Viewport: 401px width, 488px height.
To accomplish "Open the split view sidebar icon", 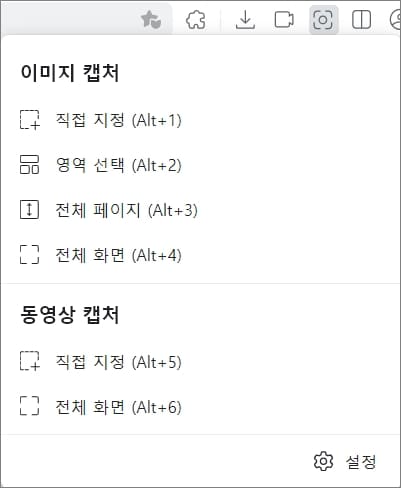I will [x=361, y=20].
